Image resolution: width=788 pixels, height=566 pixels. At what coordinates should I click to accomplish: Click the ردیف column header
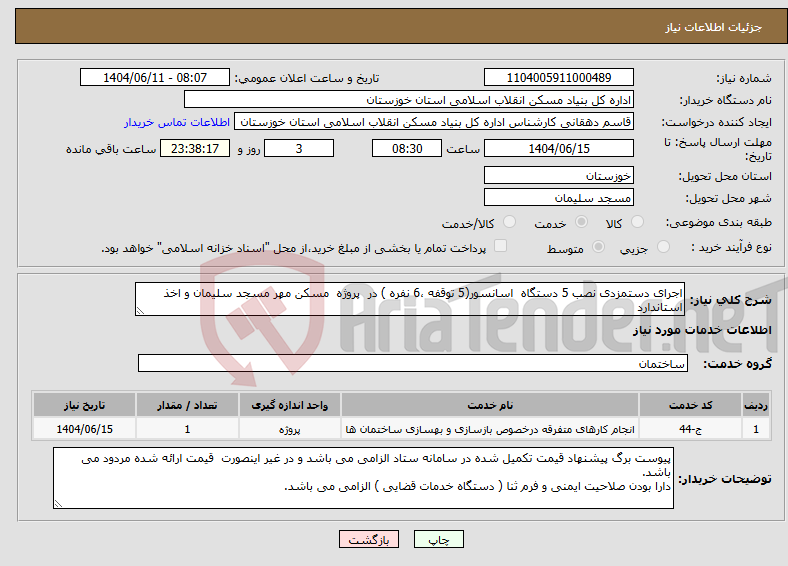(756, 405)
